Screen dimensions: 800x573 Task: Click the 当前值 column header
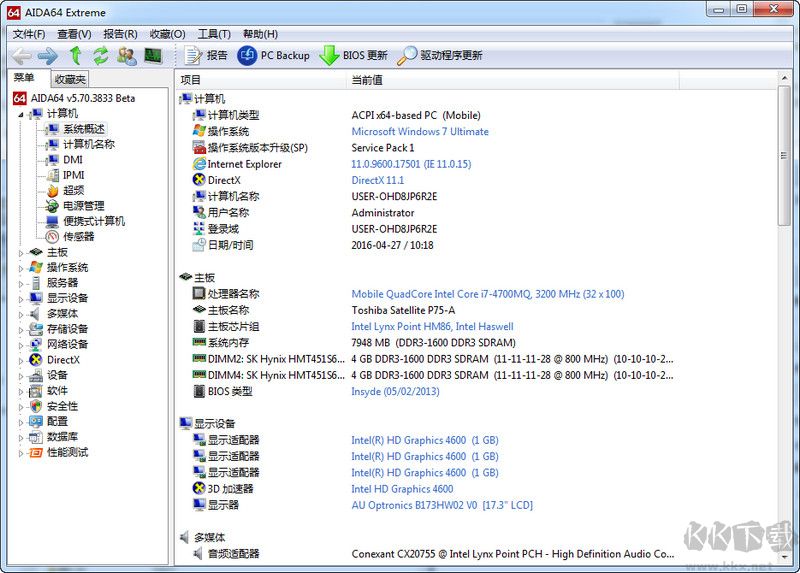pyautogui.click(x=367, y=79)
